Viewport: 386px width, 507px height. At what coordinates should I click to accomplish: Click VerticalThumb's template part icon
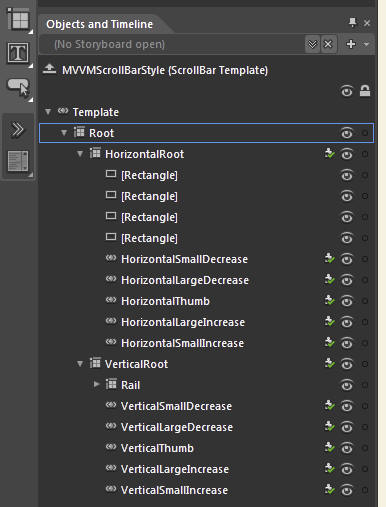click(x=329, y=447)
